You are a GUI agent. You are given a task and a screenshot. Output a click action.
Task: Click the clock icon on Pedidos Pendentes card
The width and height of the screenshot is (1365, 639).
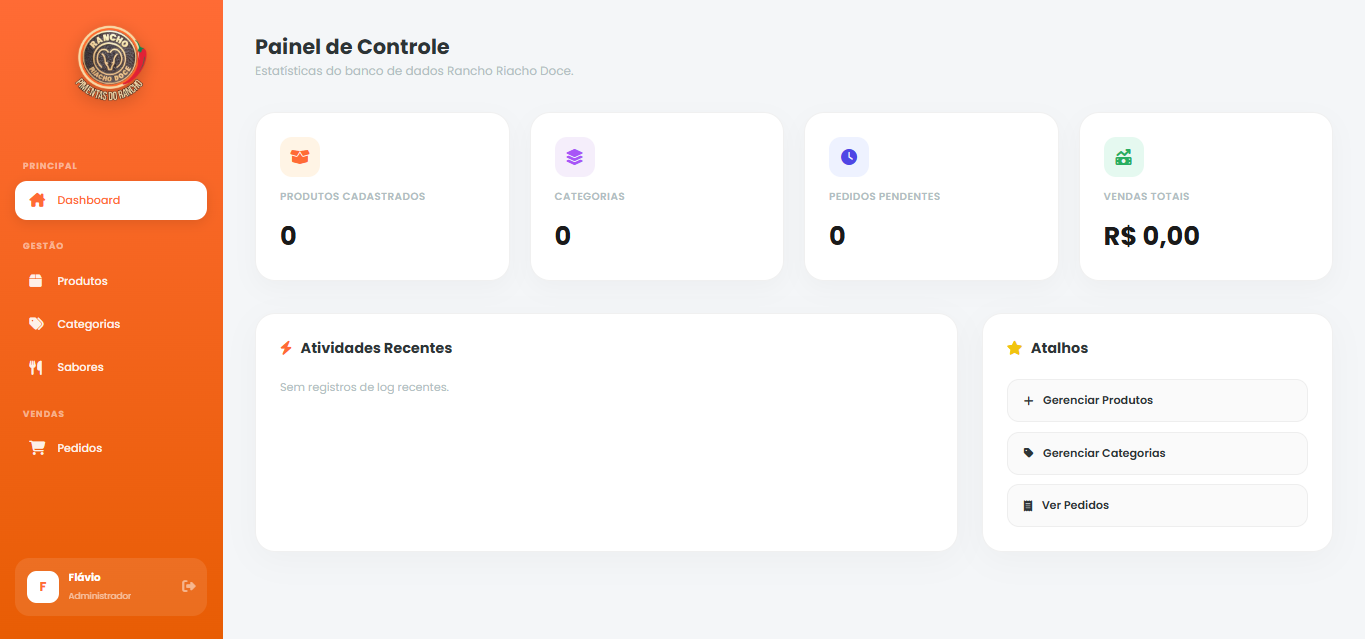coord(849,157)
